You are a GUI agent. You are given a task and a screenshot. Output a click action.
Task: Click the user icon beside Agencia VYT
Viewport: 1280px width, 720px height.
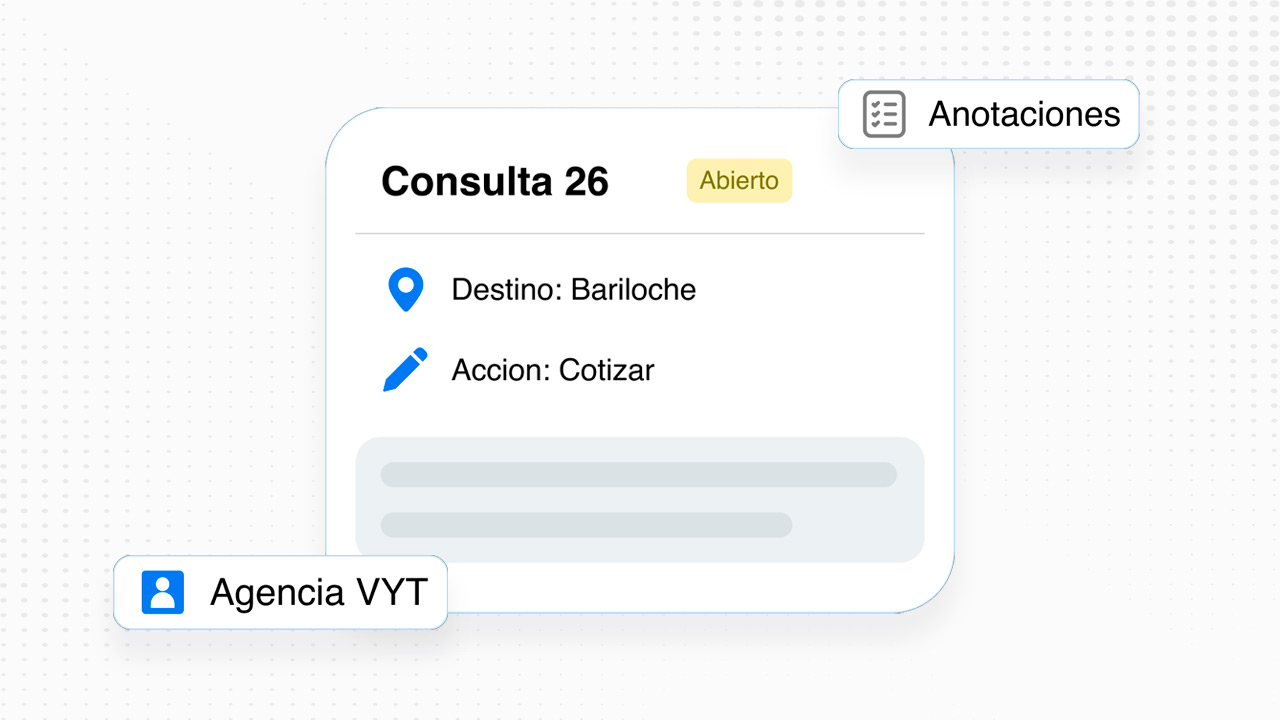162,592
